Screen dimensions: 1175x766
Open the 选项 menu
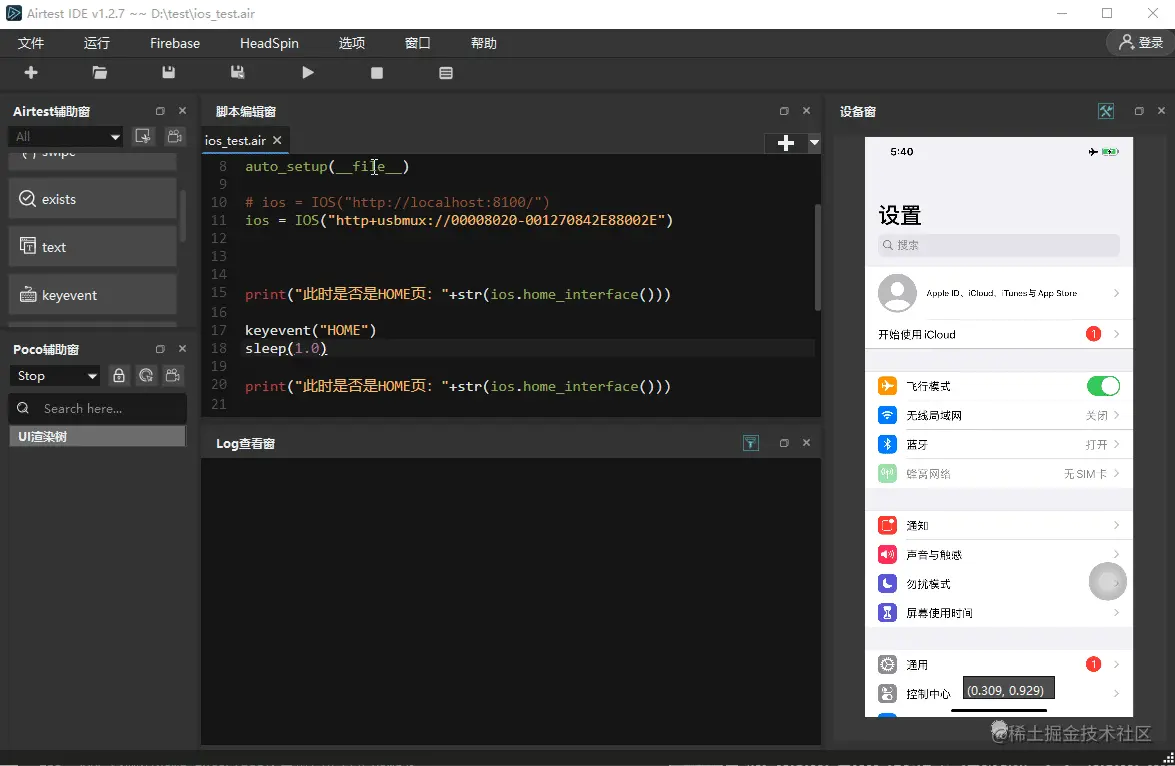pos(351,43)
